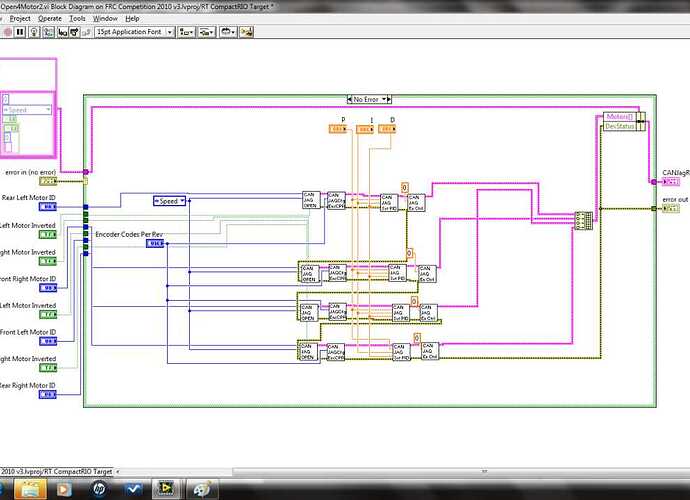Viewport: 690px width, 500px height.
Task: Select the error in (no error) terminal
Action: (48, 181)
